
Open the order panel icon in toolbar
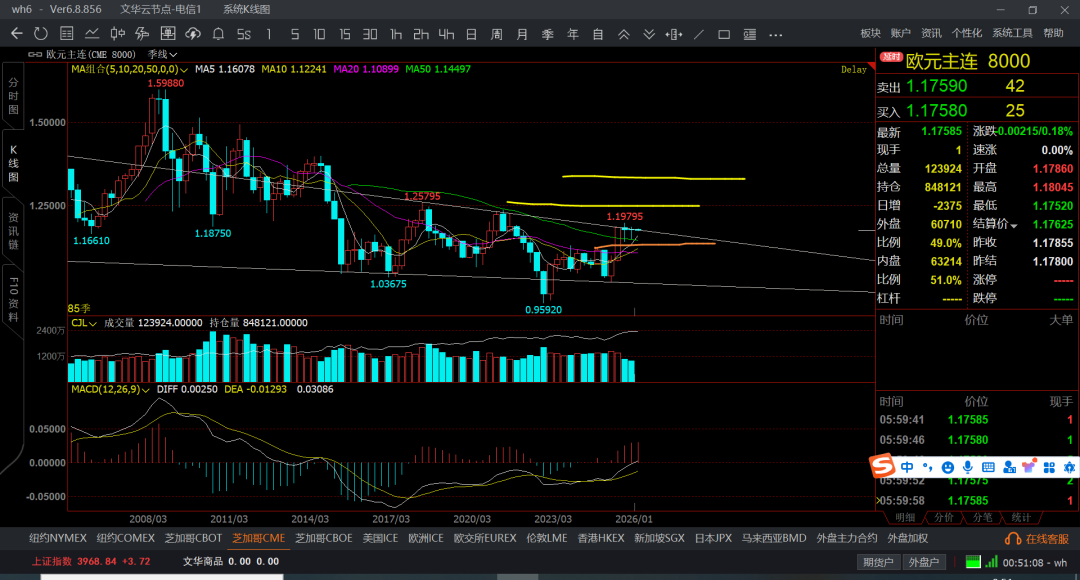click(167, 34)
